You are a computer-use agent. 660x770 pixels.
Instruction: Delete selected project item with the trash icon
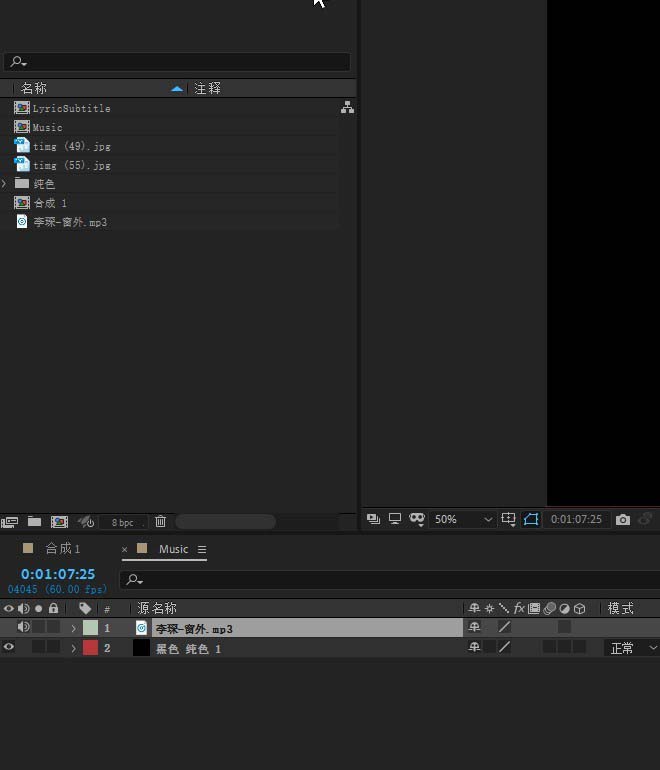click(160, 521)
